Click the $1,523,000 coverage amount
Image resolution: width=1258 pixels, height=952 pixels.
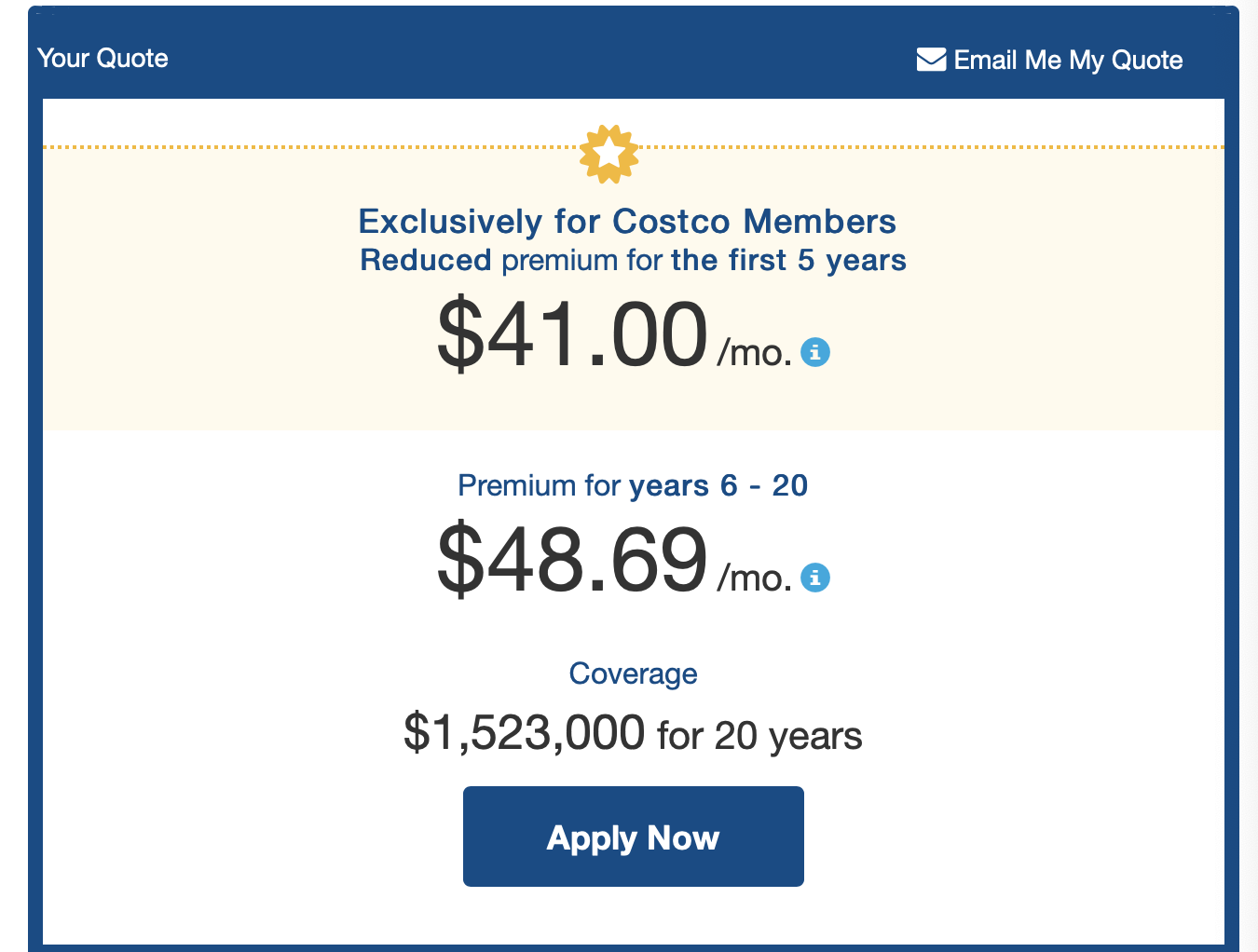[x=524, y=733]
